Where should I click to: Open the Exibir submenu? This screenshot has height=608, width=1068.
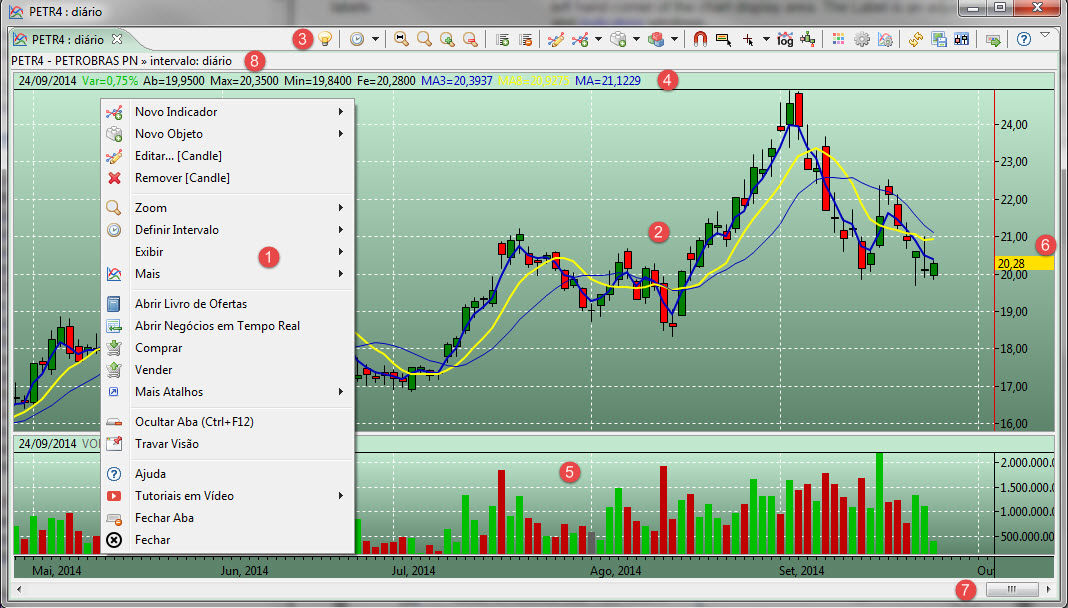pyautogui.click(x=228, y=252)
